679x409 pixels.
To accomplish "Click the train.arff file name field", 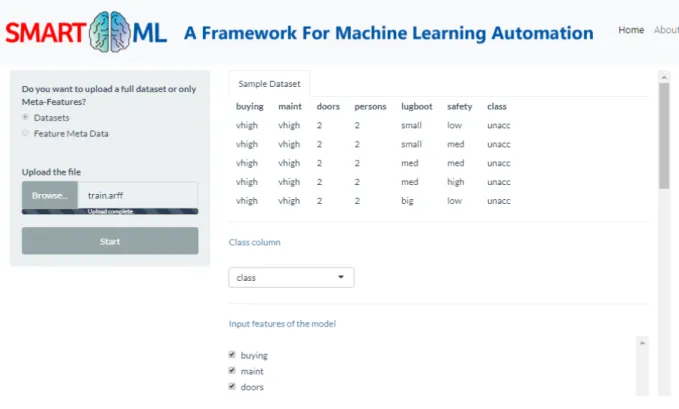I will pos(138,195).
